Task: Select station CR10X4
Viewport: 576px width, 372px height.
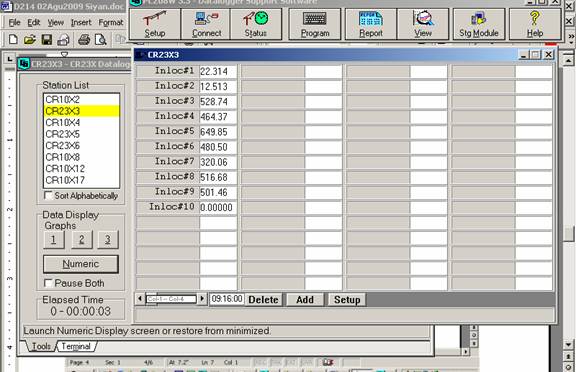Action: point(81,122)
